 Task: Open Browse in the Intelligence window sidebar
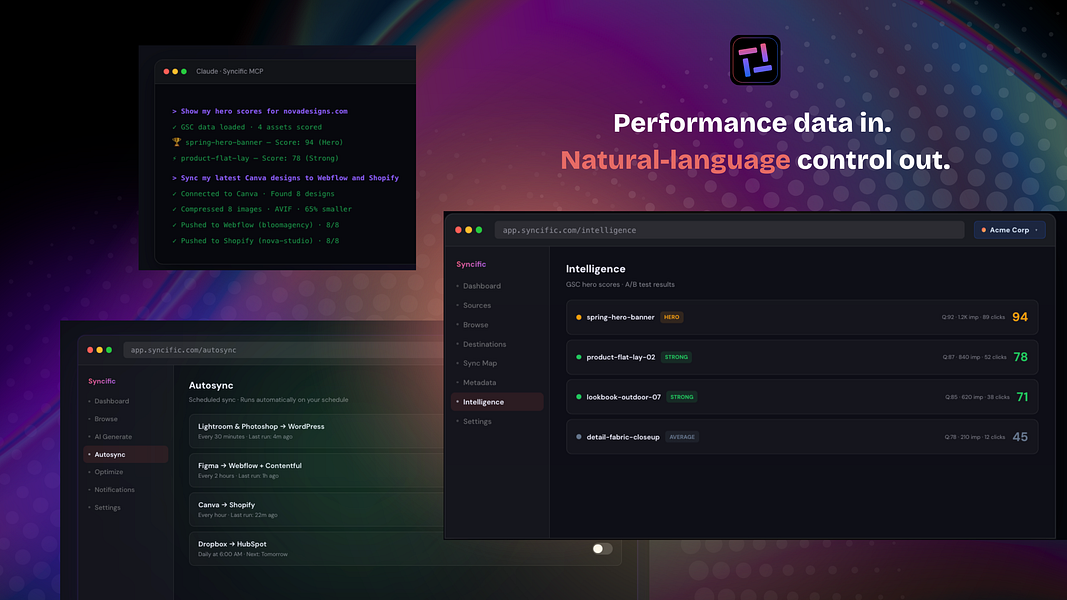tap(476, 325)
